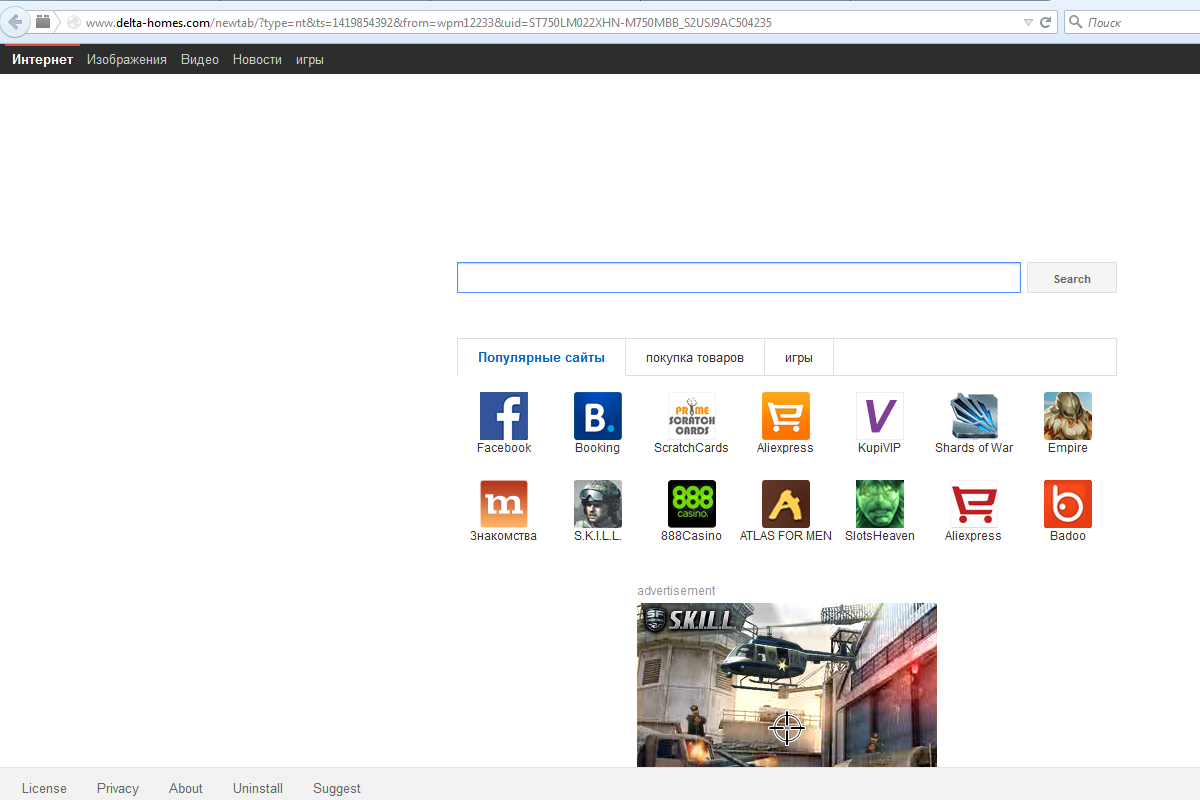
Task: Switch to the покупка товаров tab
Action: point(694,358)
